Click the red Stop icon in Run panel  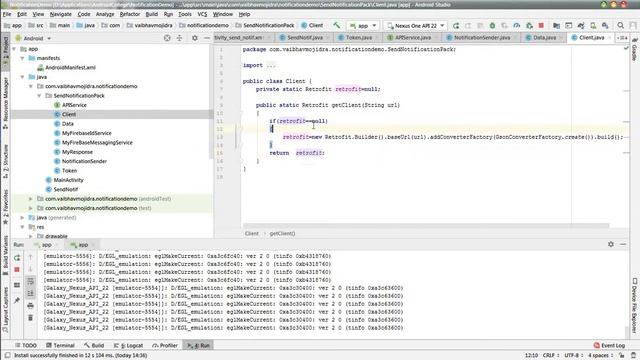pyautogui.click(x=17, y=270)
